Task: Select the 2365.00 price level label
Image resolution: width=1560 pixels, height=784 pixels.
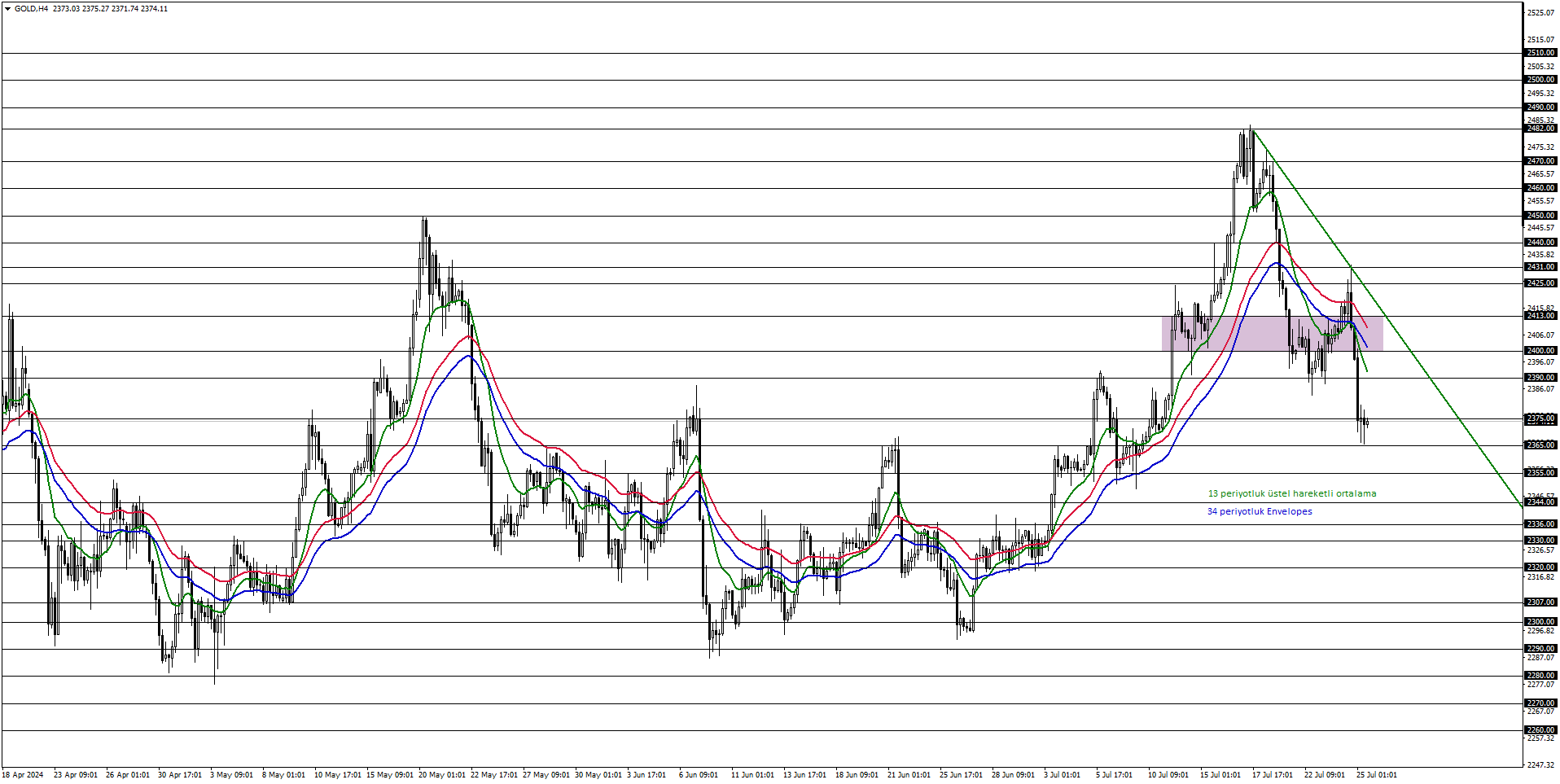Action: 1540,445
